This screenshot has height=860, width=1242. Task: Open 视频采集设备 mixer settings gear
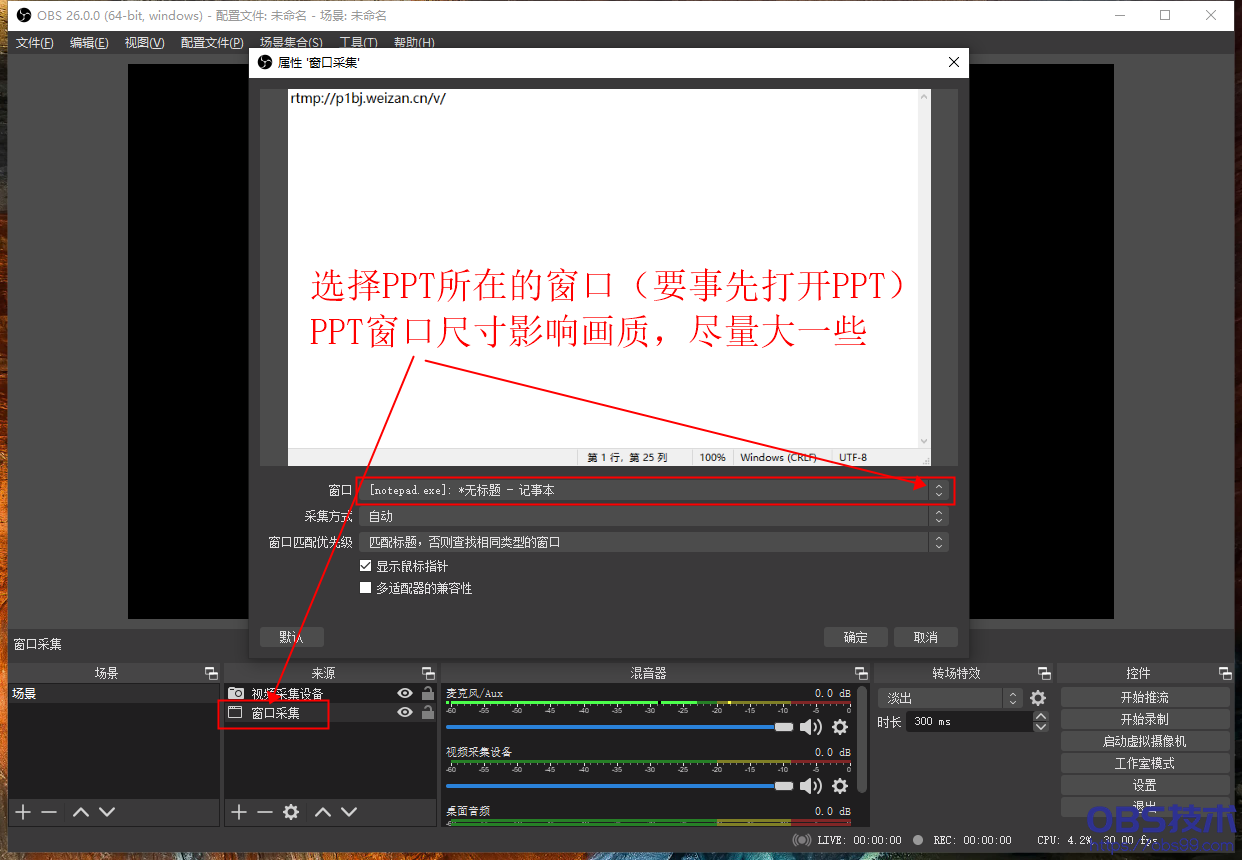pyautogui.click(x=840, y=786)
